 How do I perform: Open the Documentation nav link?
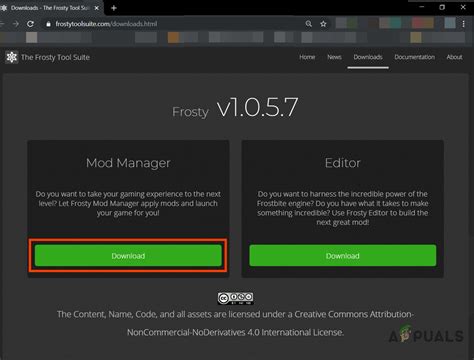415,57
